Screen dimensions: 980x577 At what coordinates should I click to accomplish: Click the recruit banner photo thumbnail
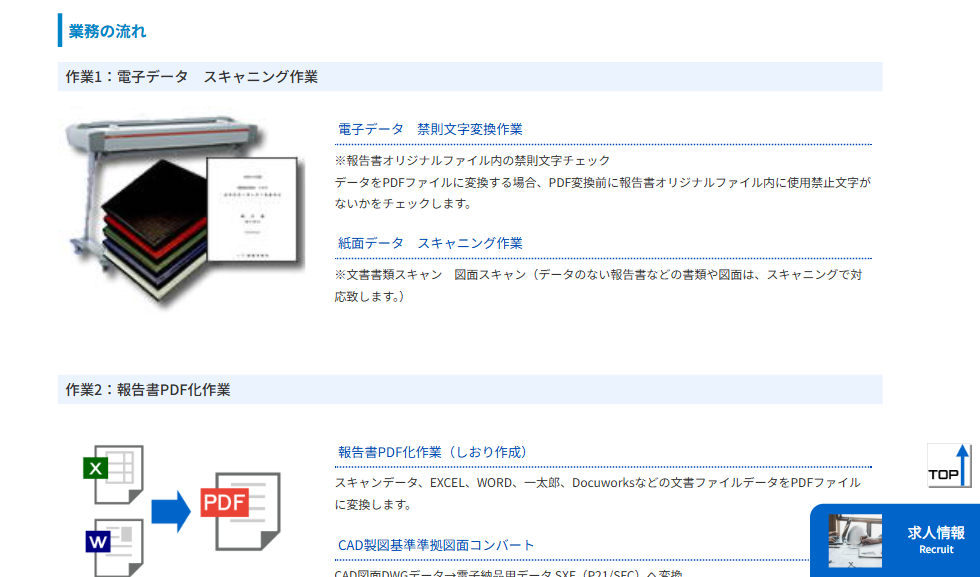855,541
